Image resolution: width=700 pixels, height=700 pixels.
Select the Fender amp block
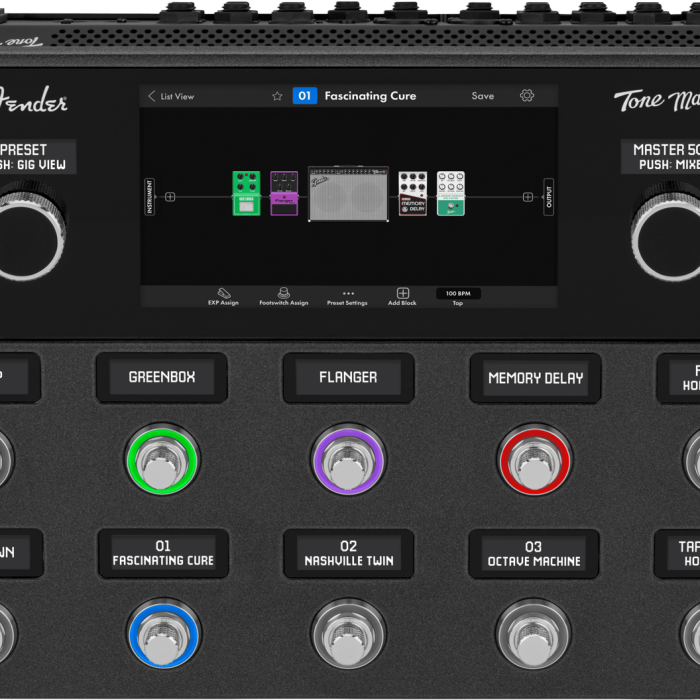tap(348, 194)
